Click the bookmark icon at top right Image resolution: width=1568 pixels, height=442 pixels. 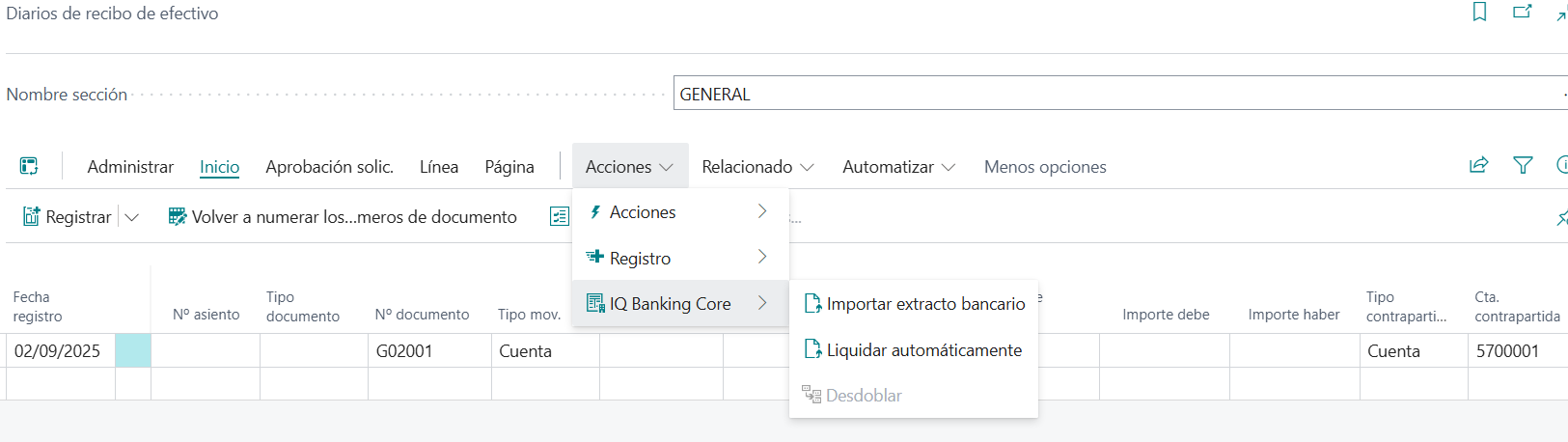(x=1479, y=12)
